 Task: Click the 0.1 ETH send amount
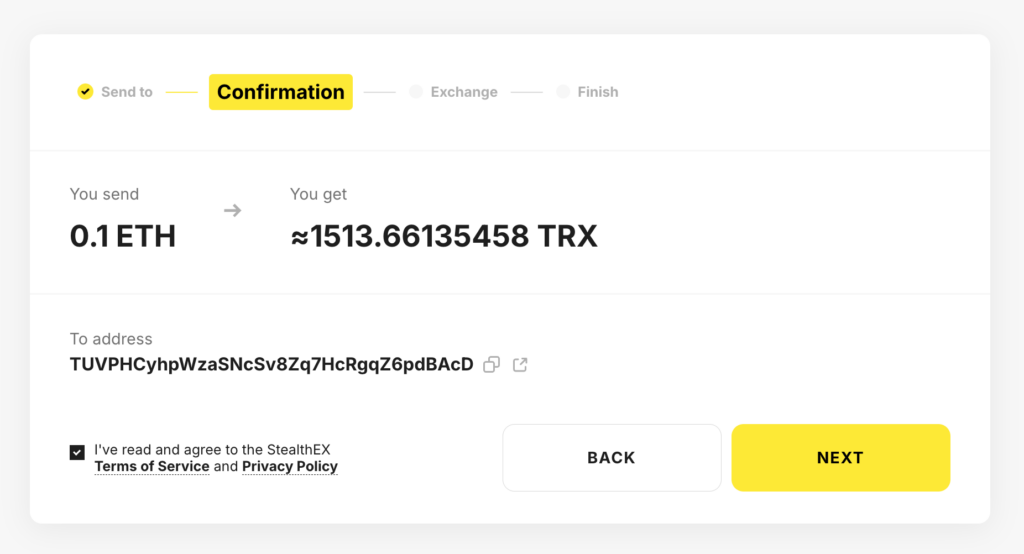coord(123,236)
